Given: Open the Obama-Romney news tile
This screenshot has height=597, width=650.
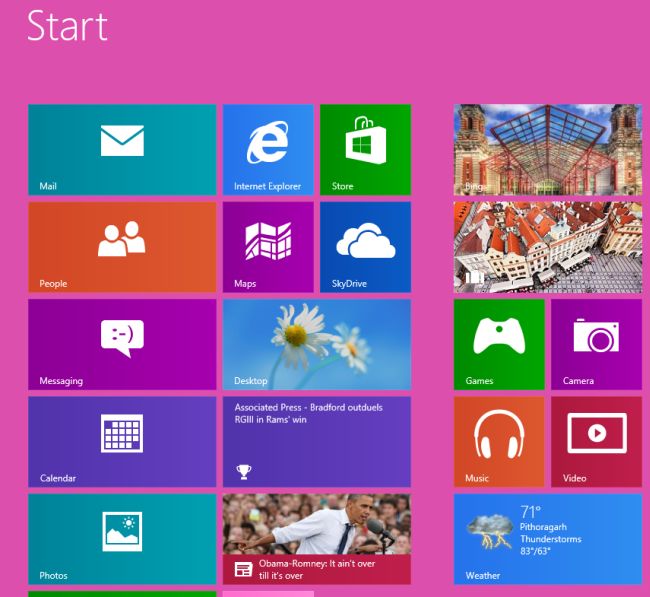Looking at the screenshot, I should point(317,539).
